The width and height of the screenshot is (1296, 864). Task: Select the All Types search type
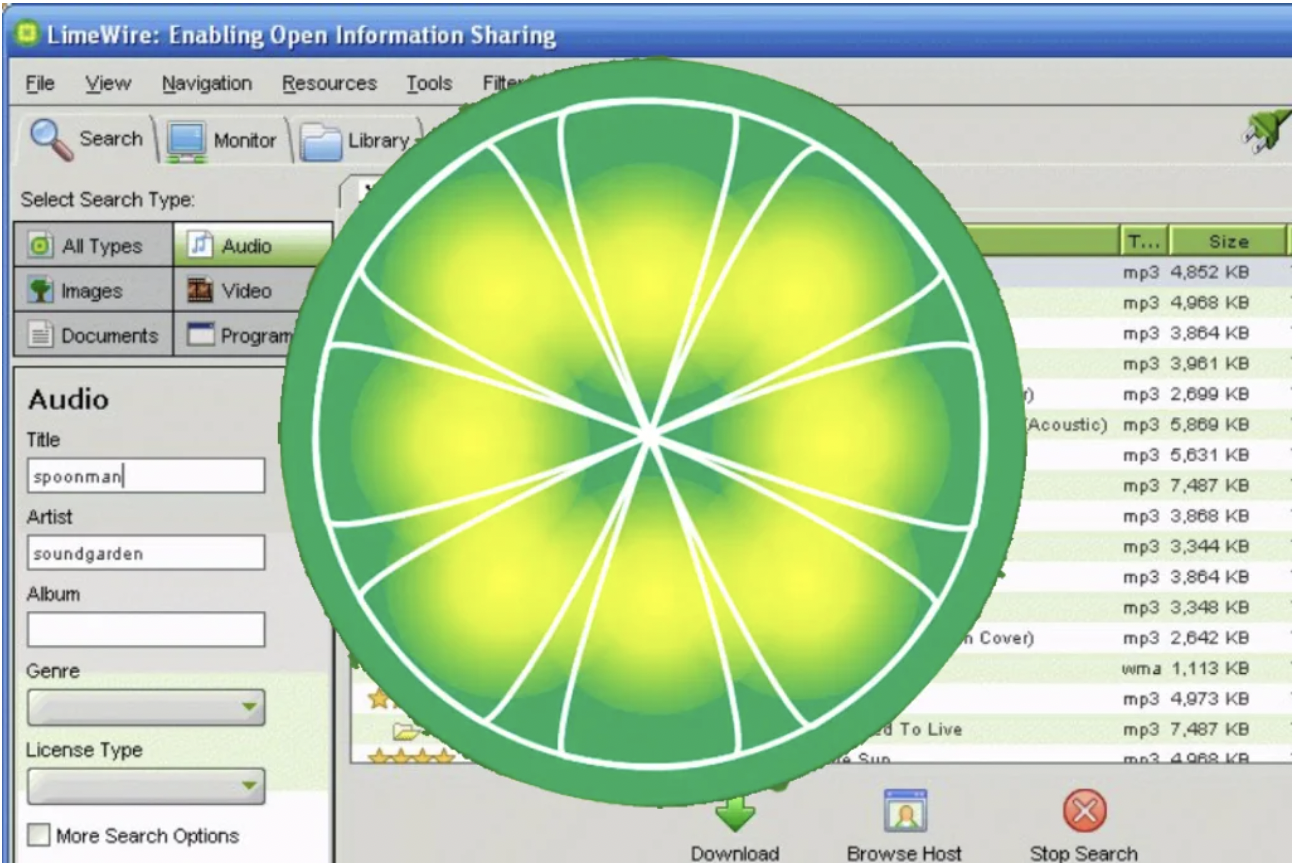[x=93, y=246]
